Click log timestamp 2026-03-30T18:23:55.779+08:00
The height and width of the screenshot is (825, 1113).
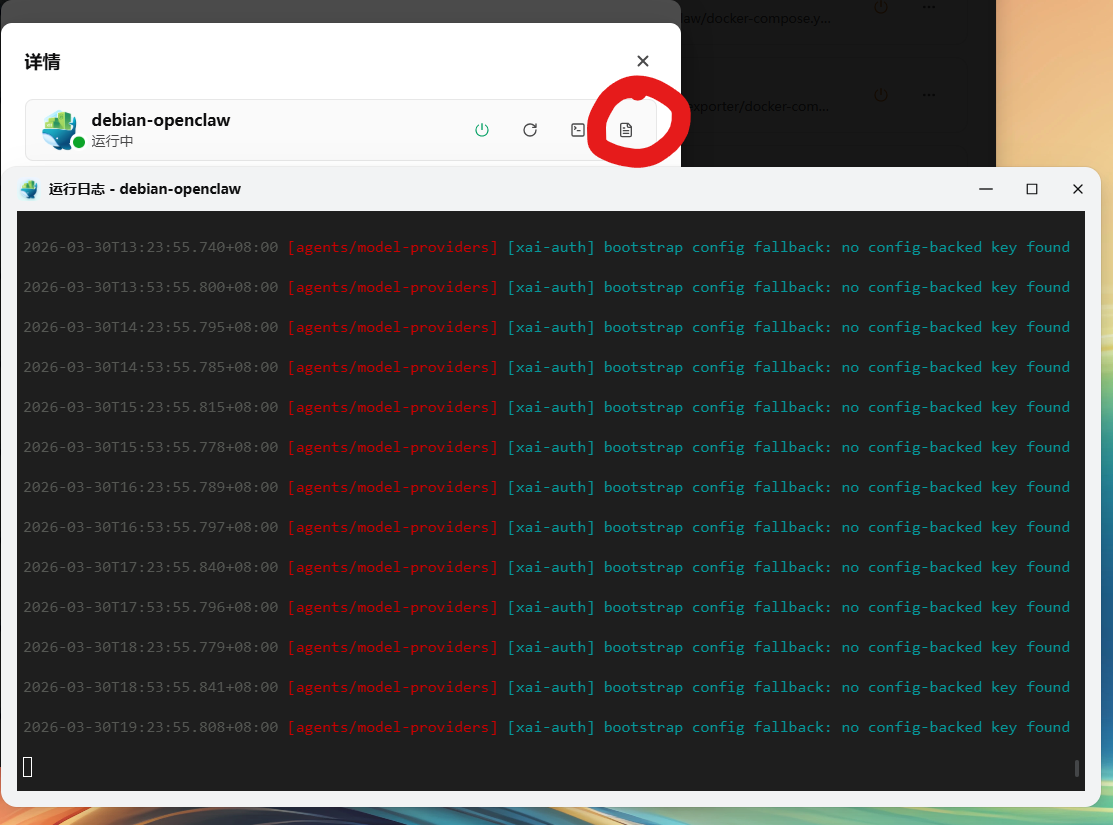coord(150,647)
